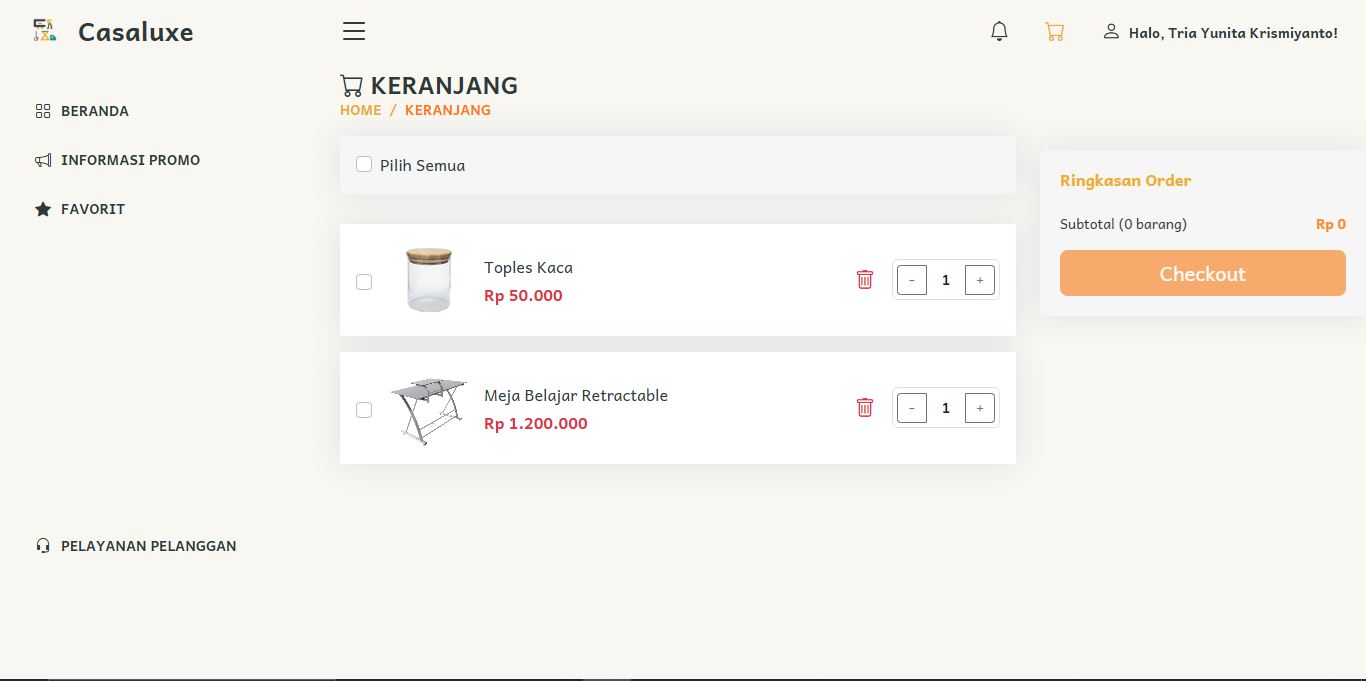Go to Beranda in sidebar
Viewport: 1366px width, 681px height.
[94, 111]
